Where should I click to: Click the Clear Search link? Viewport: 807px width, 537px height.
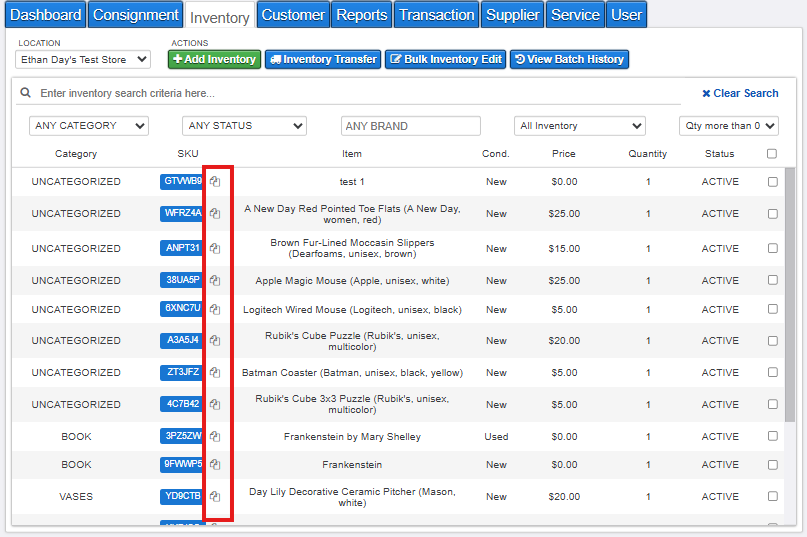(739, 93)
